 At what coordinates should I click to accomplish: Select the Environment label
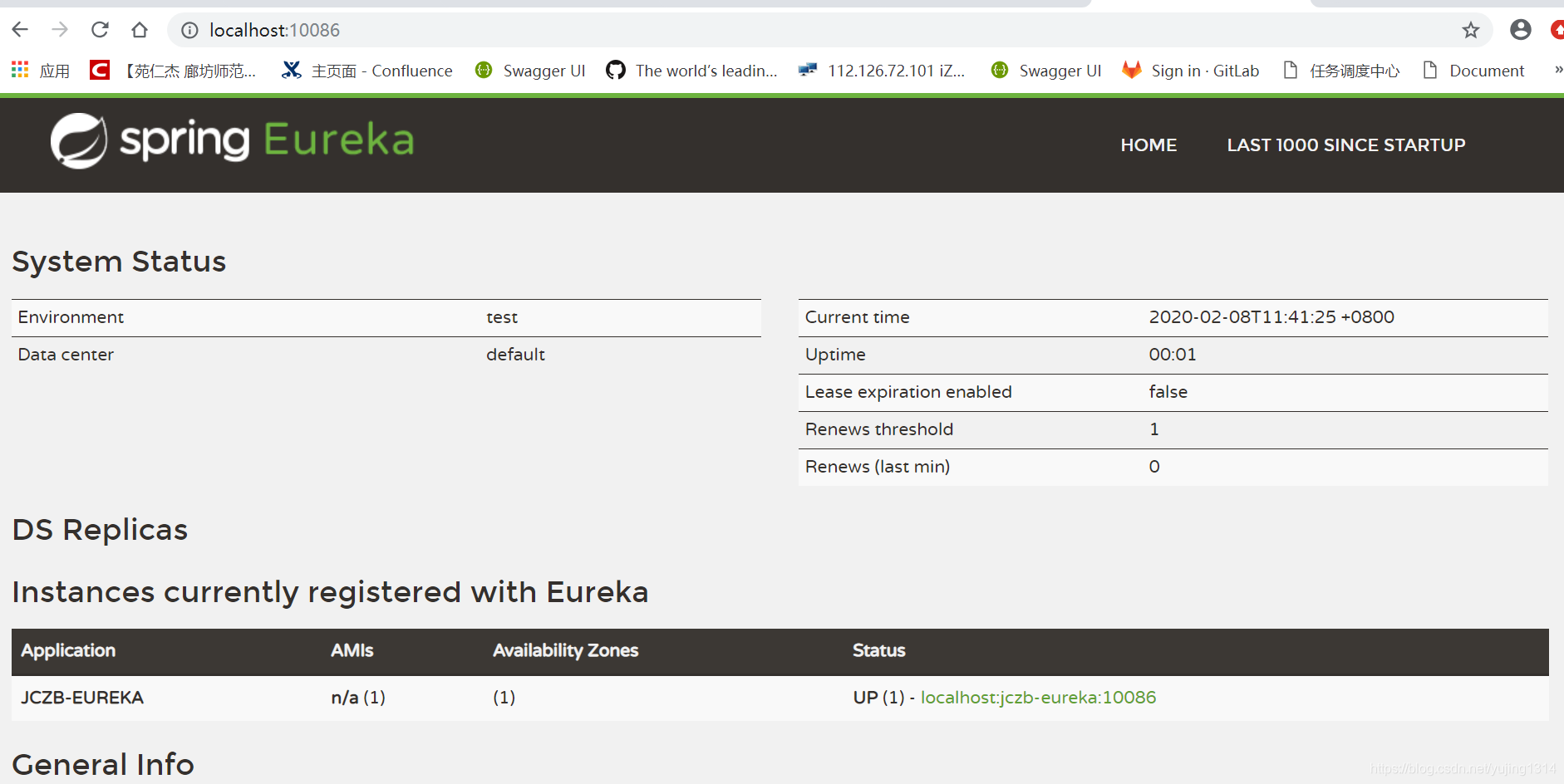71,317
